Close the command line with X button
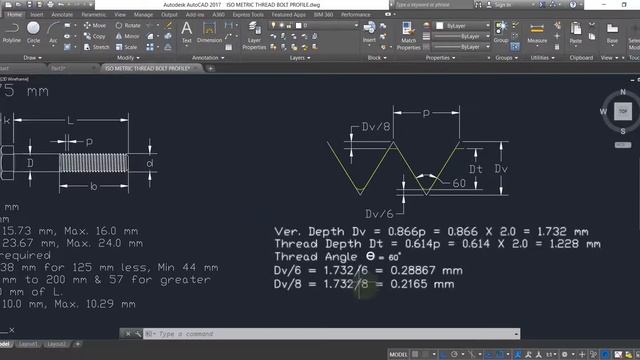The image size is (640, 360). [128, 334]
